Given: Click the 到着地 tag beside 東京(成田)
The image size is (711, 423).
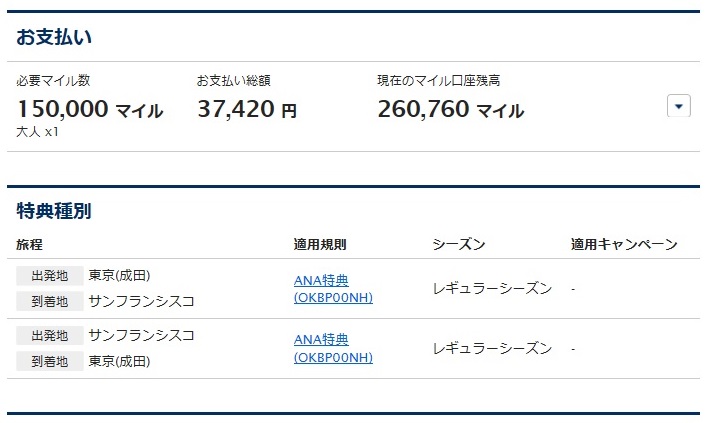Looking at the screenshot, I should point(50,360).
